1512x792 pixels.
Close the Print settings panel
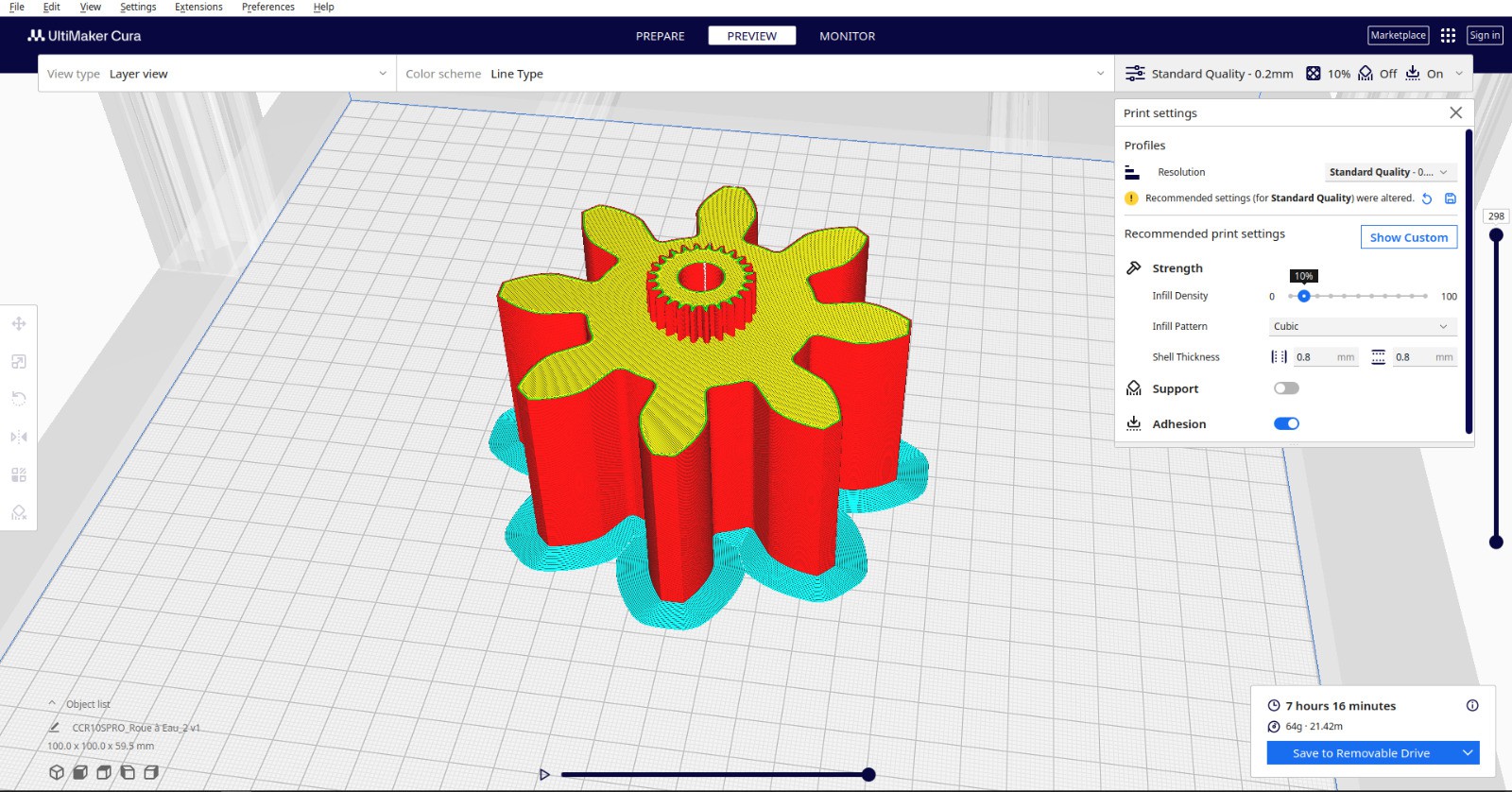[x=1455, y=112]
